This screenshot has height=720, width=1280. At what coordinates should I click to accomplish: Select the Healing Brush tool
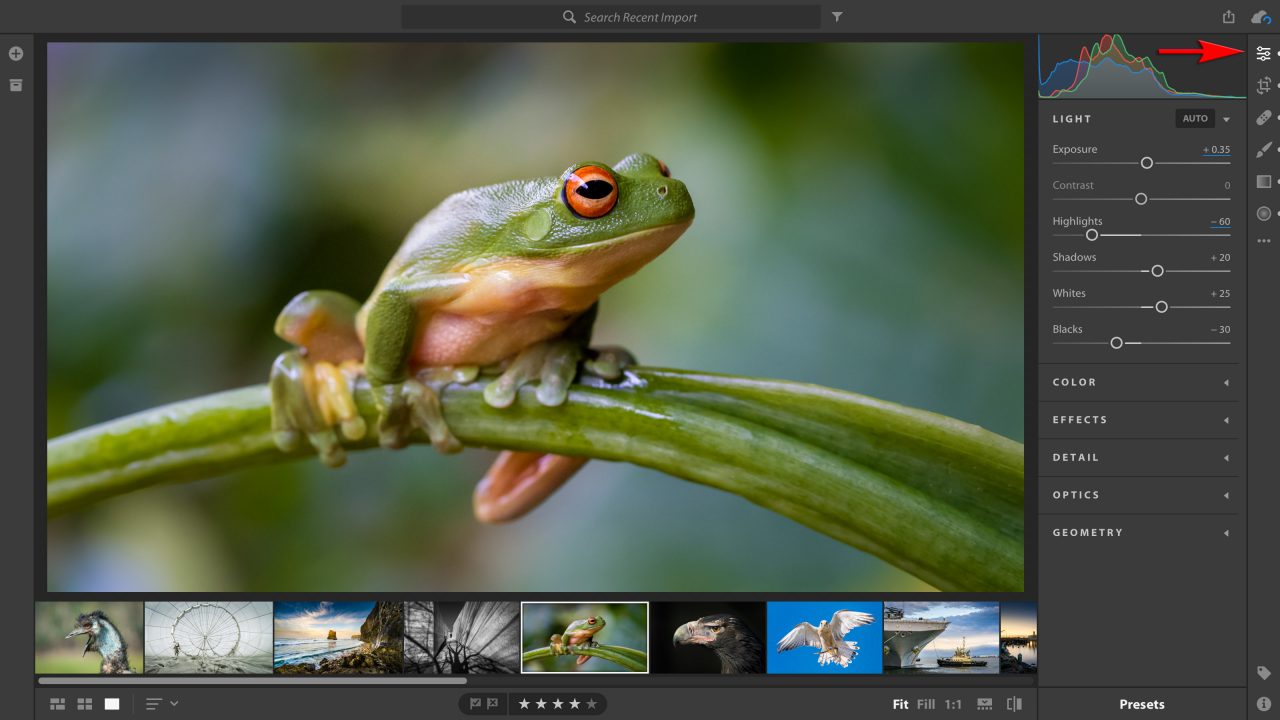coord(1263,117)
